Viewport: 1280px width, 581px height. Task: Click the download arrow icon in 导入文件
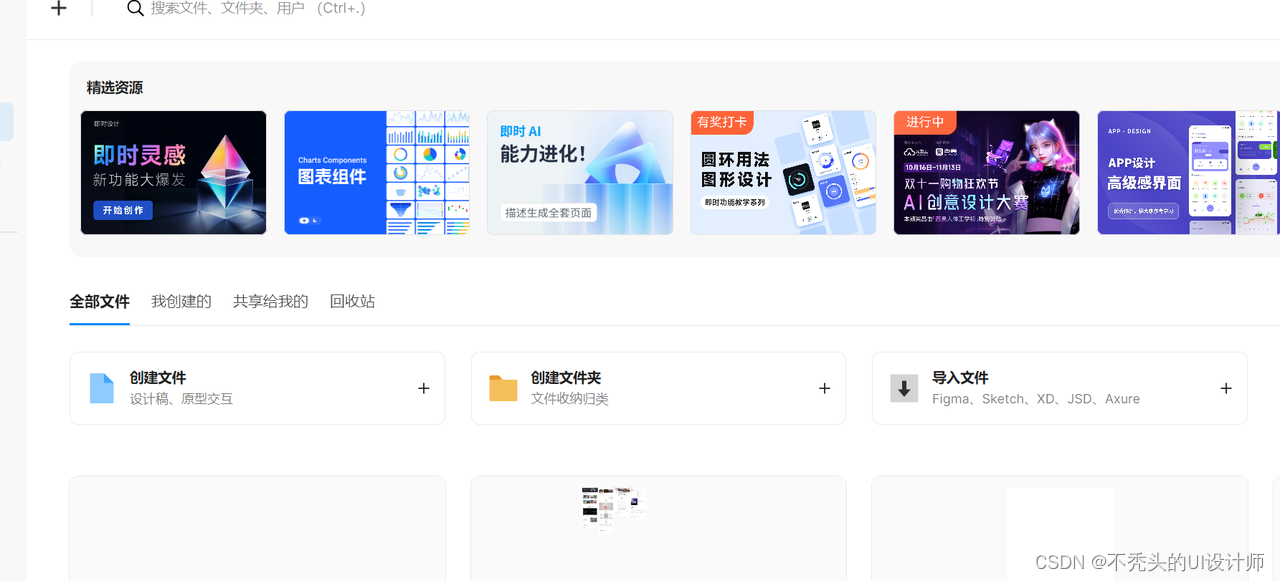(x=904, y=388)
